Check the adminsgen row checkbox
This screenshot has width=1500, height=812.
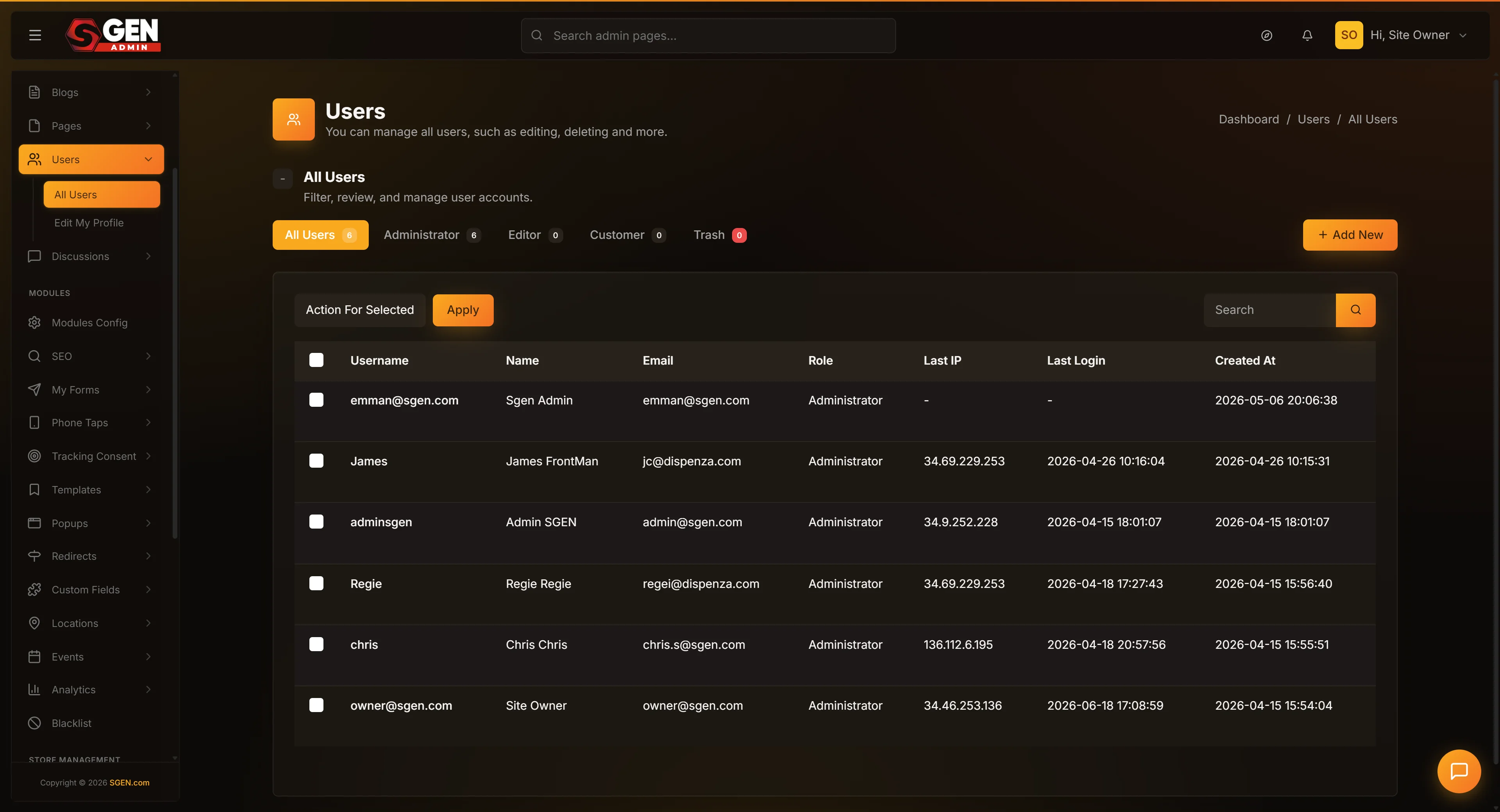click(x=316, y=522)
